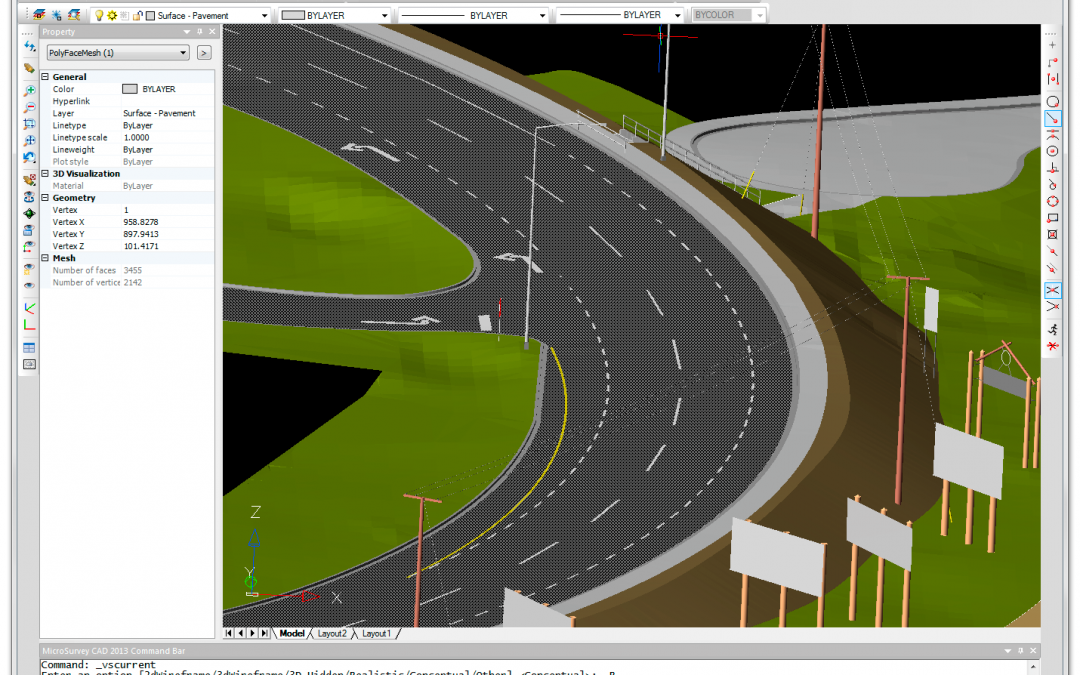Toggle the layer on/off lightbulb icon
Viewport: 1080px width, 675px height.
(99, 16)
